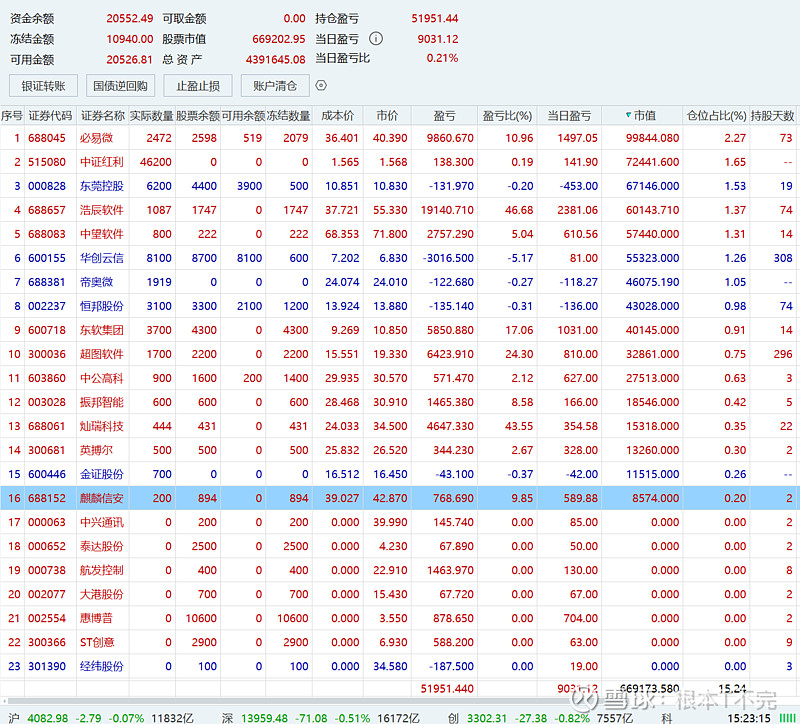The width and height of the screenshot is (800, 724).
Task: Sort by 序号 column header
Action: (12, 116)
